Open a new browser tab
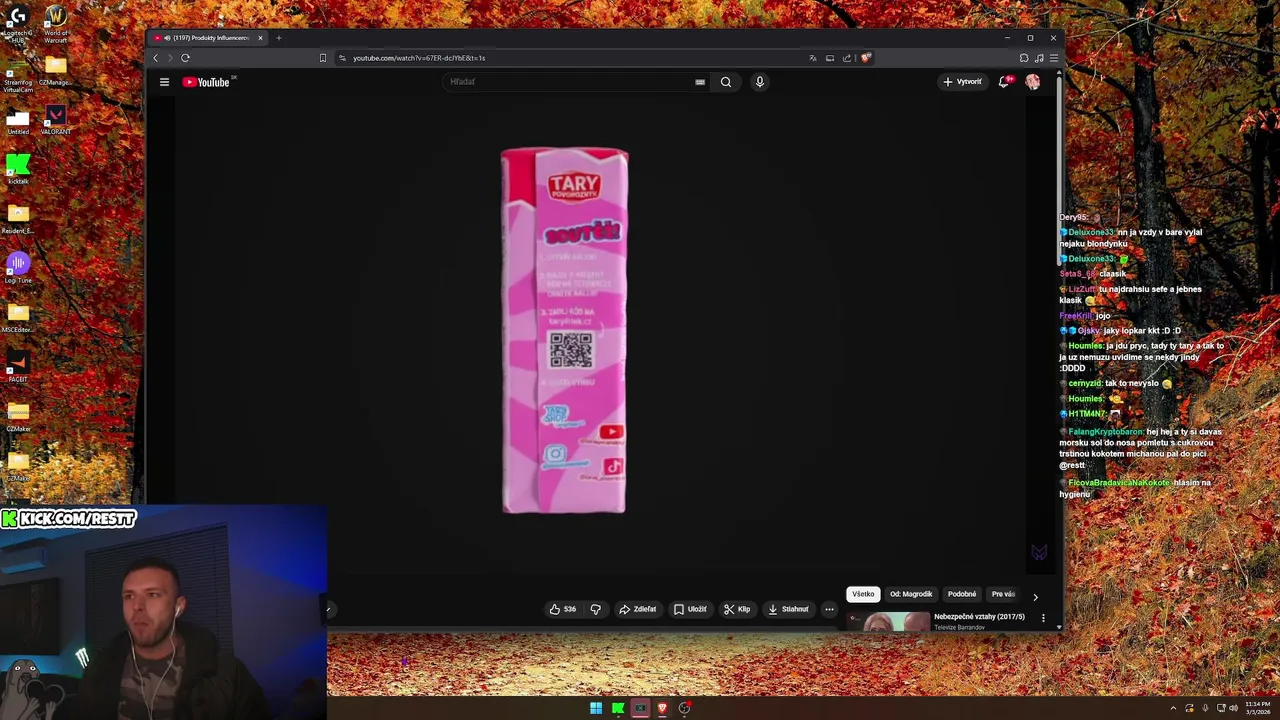The height and width of the screenshot is (720, 1280). click(x=279, y=38)
